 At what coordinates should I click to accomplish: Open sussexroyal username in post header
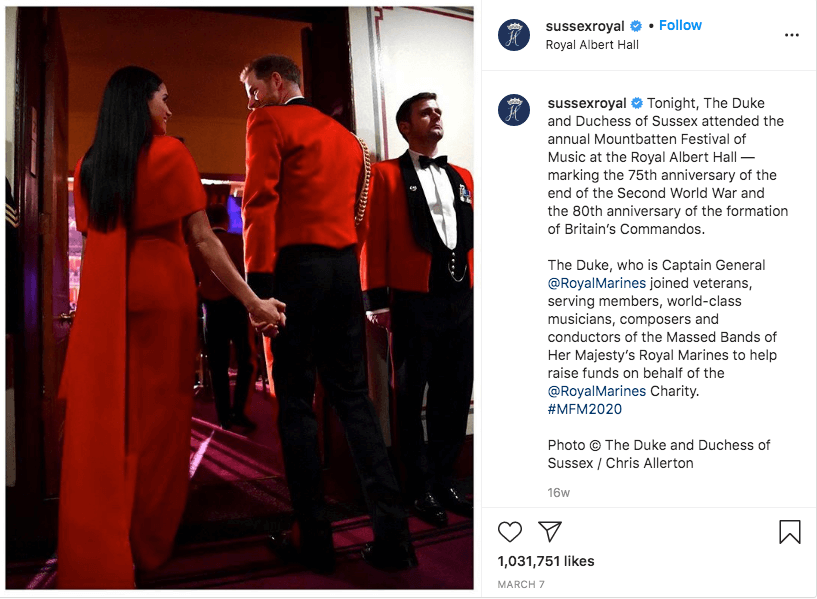tap(585, 26)
